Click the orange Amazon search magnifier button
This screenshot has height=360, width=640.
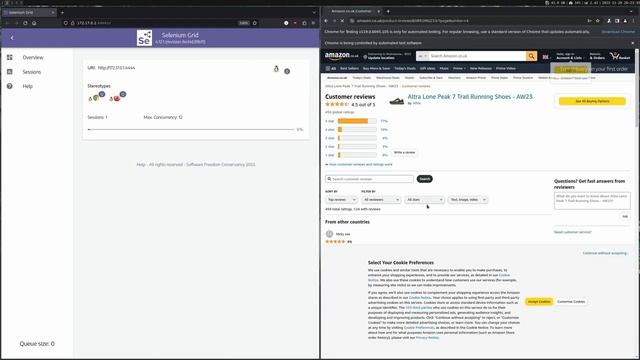tap(531, 56)
